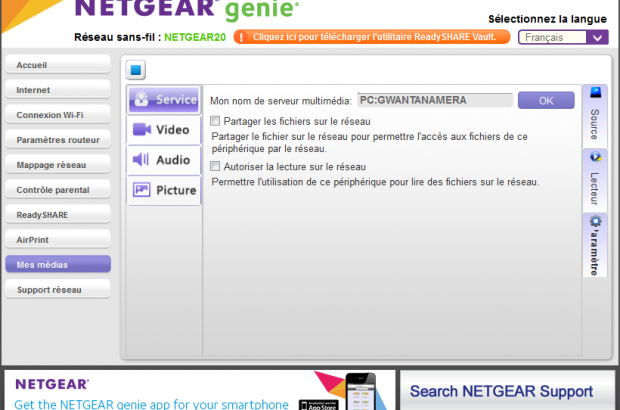Click the multimedia server name field
The width and height of the screenshot is (620, 410).
(x=434, y=100)
